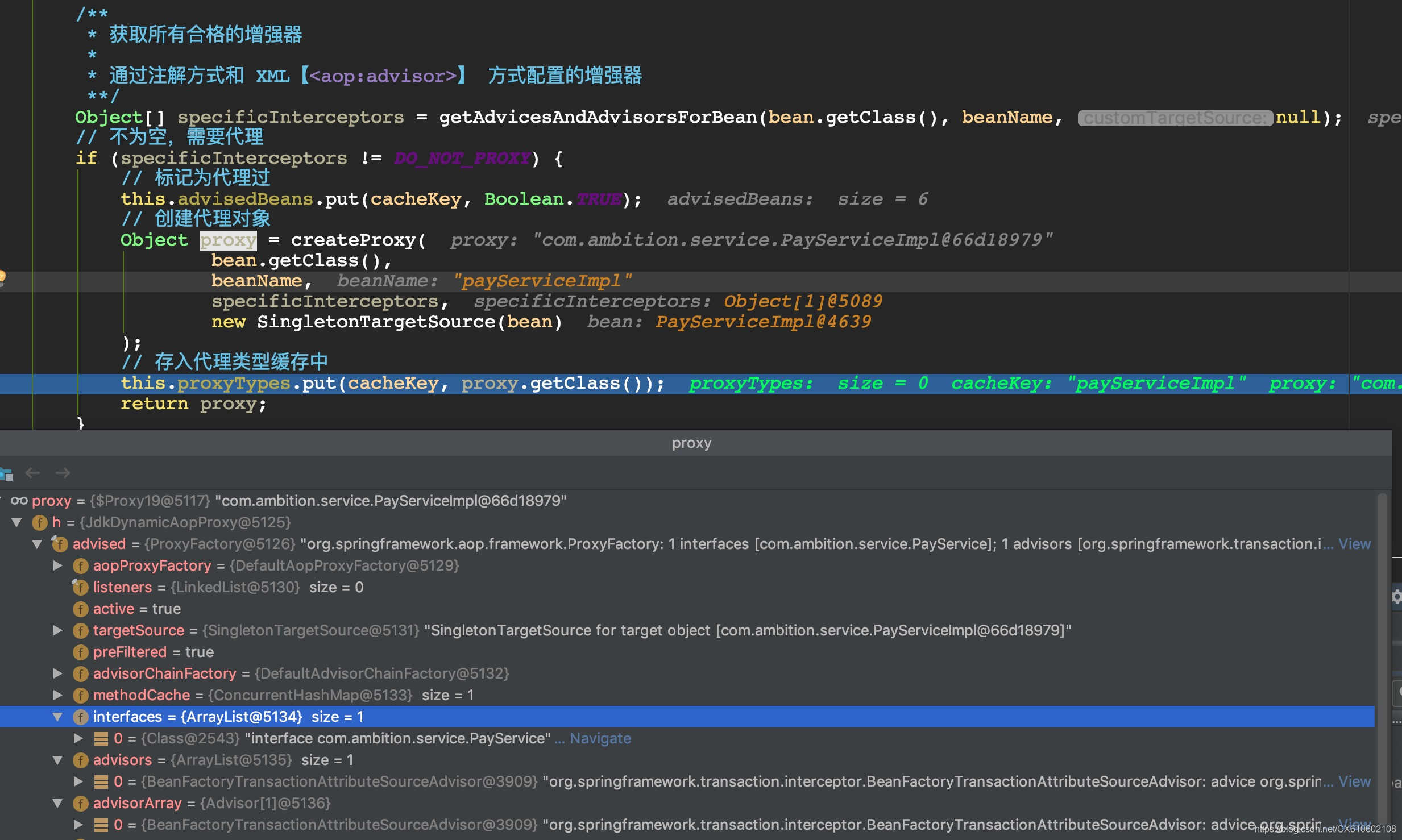This screenshot has height=840, width=1402.
Task: Collapse the interfaces ArrayList node
Action: point(57,717)
